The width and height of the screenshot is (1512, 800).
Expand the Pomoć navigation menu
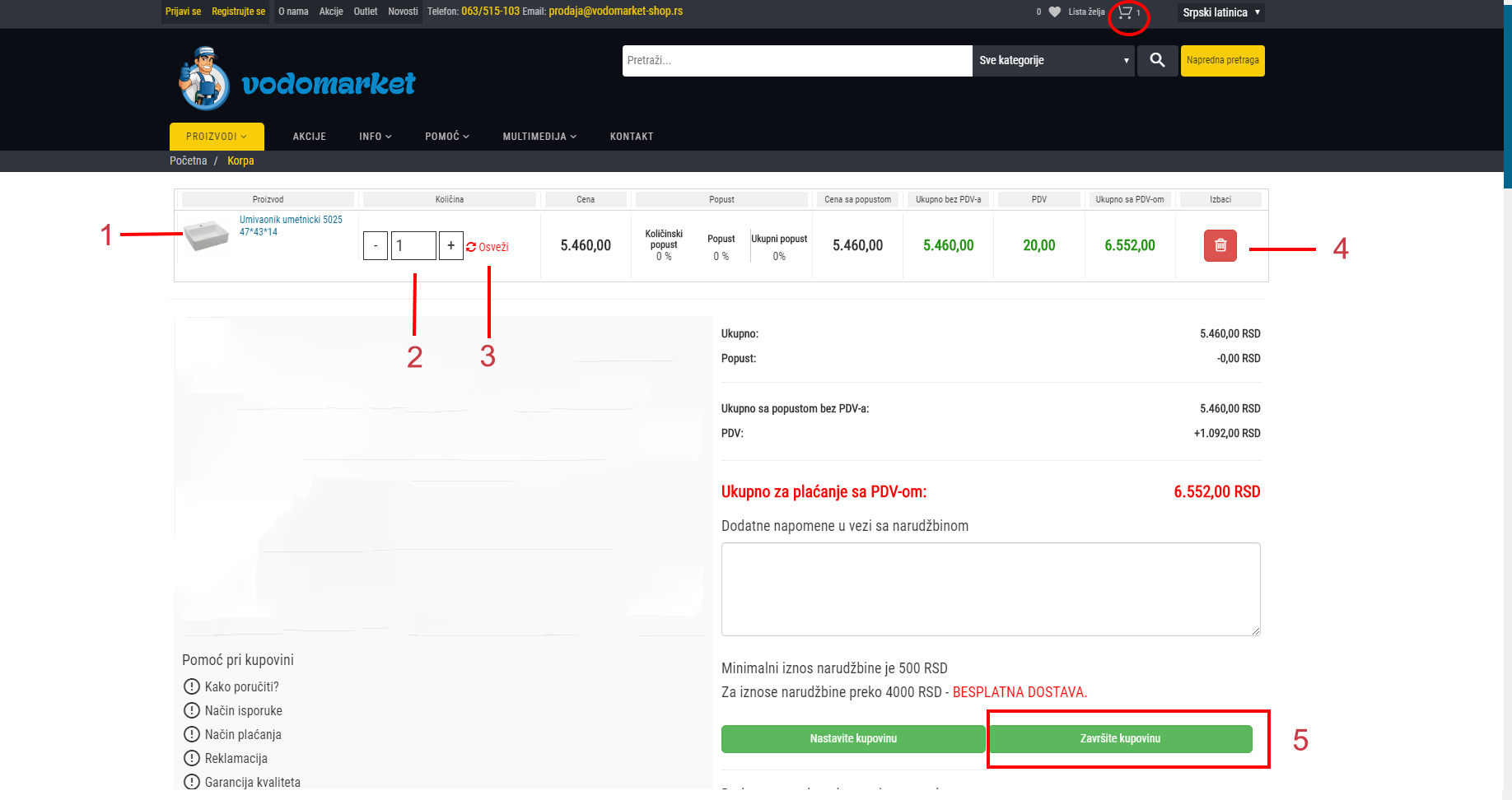pos(446,137)
